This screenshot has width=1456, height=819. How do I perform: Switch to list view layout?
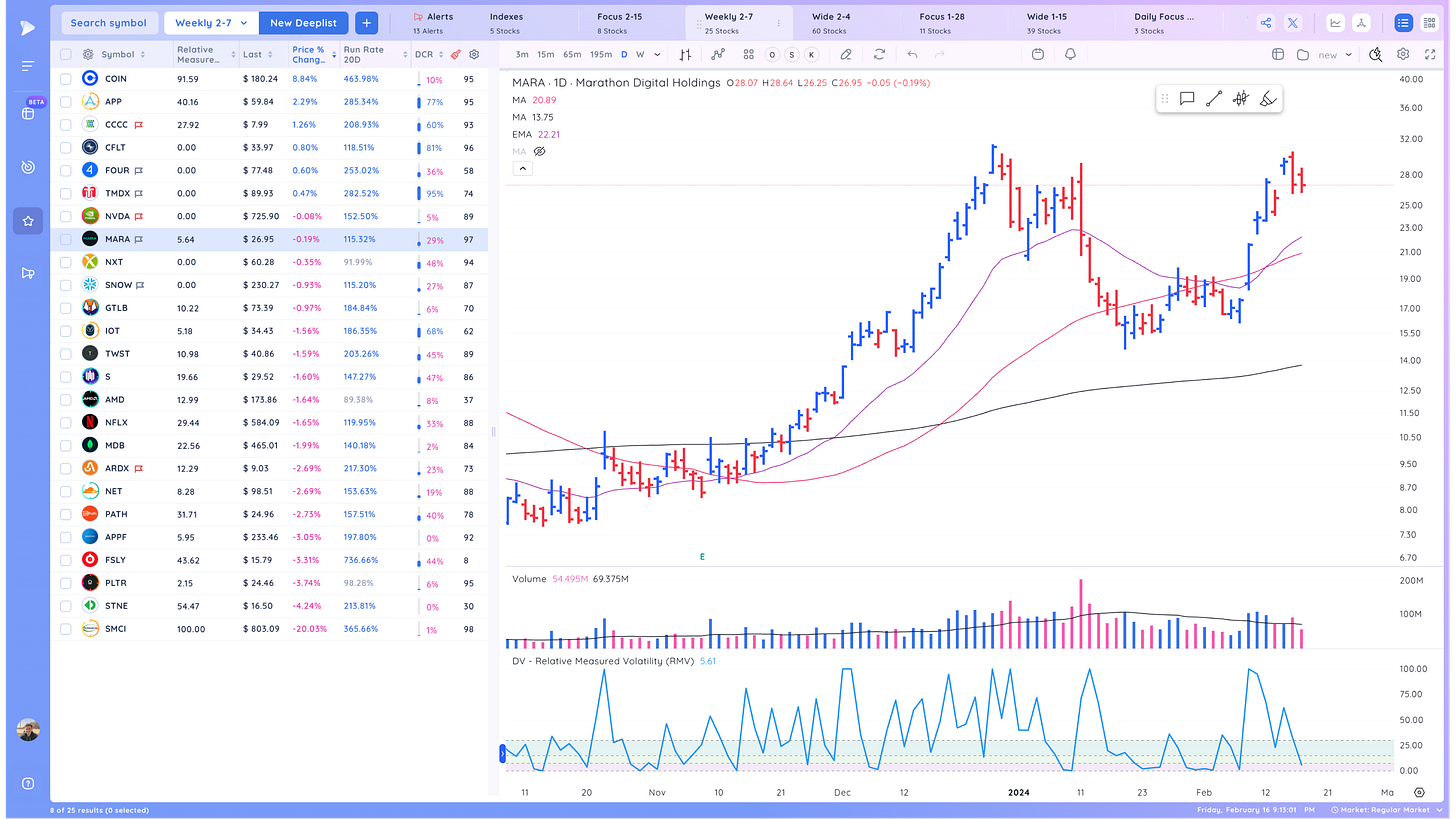coord(1403,23)
